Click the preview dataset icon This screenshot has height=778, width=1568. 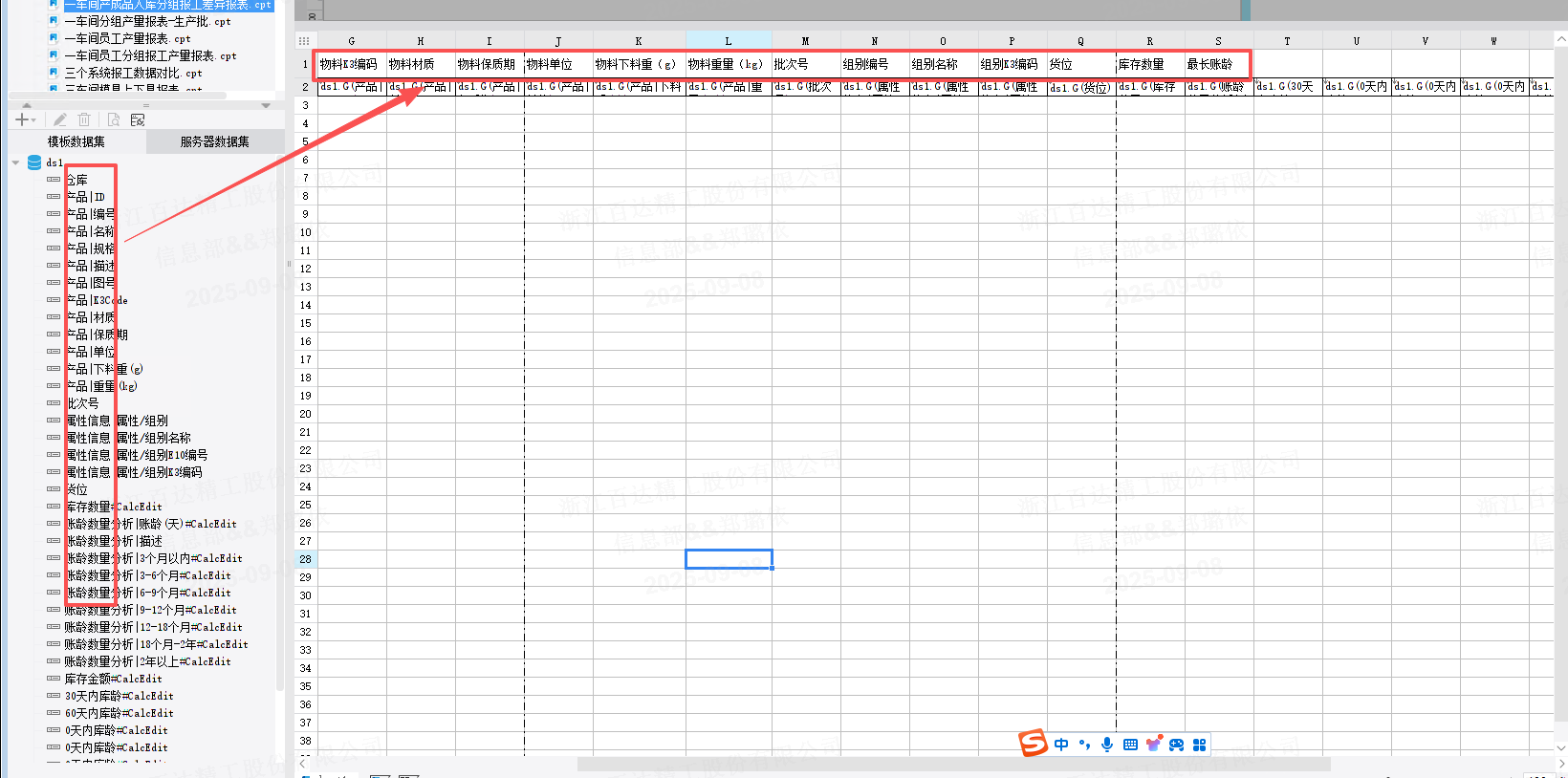113,119
